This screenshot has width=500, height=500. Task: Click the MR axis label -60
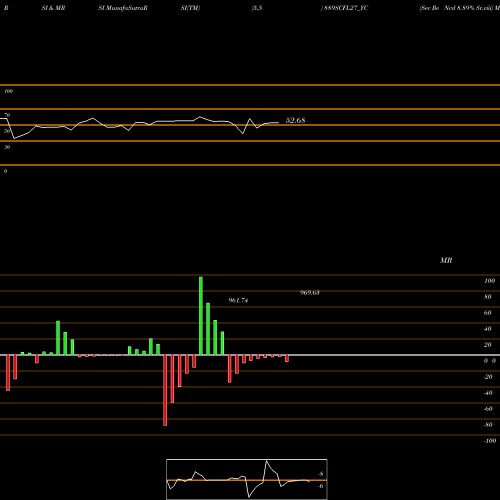tap(488, 409)
